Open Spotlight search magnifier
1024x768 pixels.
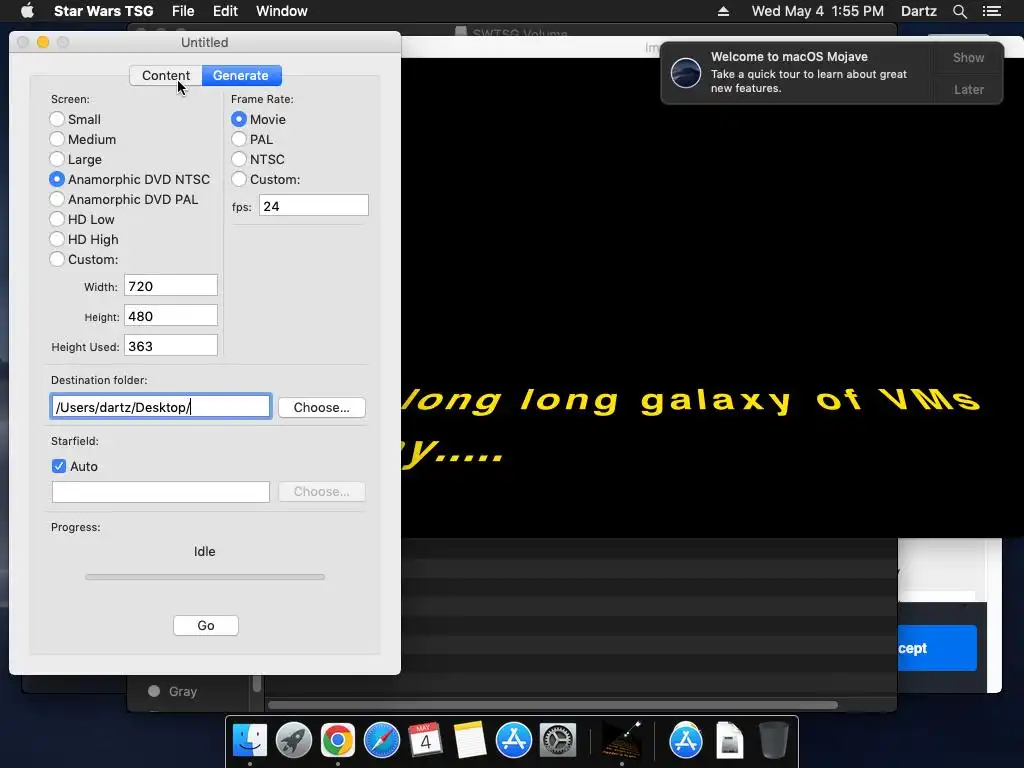click(959, 11)
